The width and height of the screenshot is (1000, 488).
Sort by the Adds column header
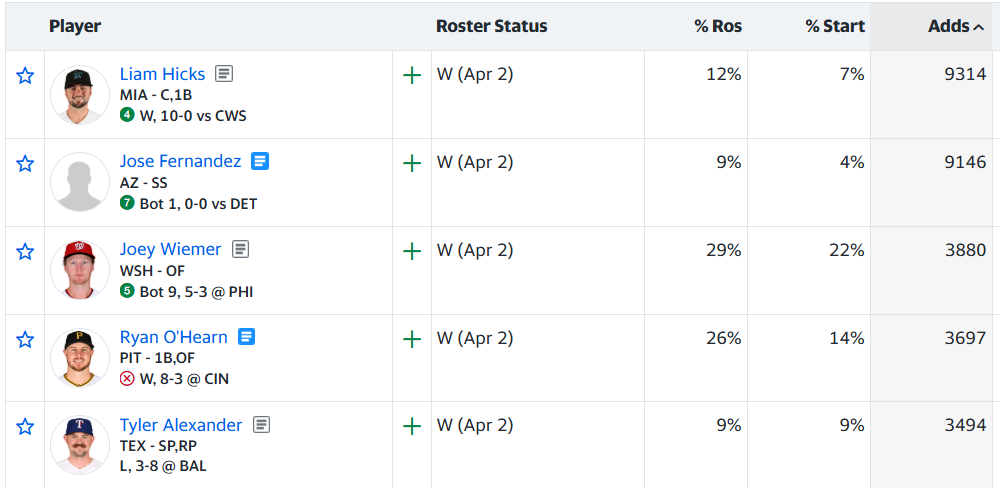(955, 26)
